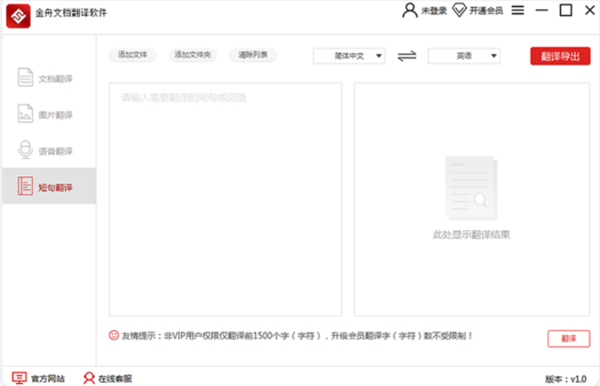Viewport: 600px width, 386px height.
Task: Expand the 简体中文 source language dropdown
Action: (x=349, y=56)
